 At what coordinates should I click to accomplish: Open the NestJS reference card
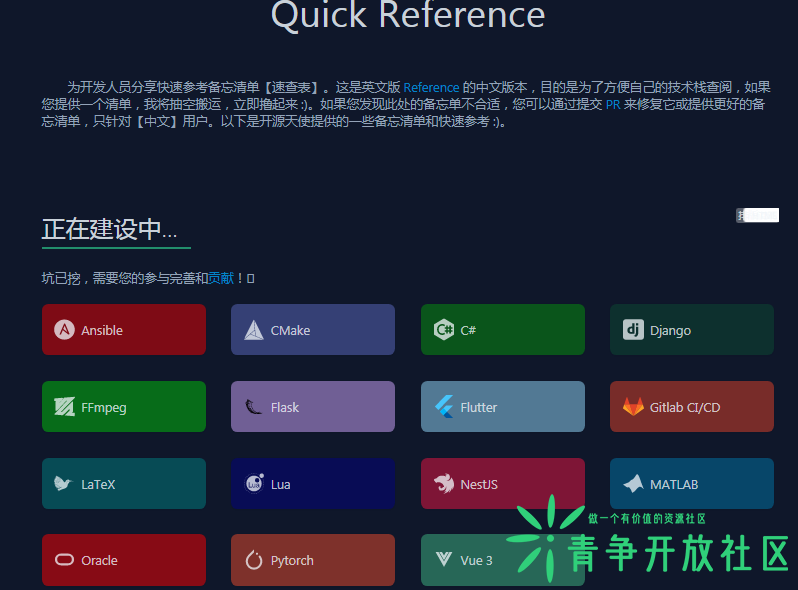[503, 484]
